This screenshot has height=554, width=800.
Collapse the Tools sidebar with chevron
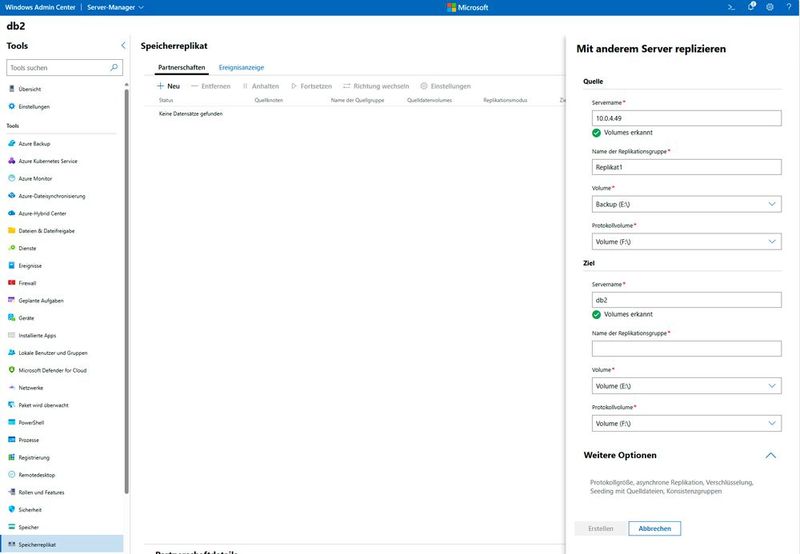pos(123,45)
